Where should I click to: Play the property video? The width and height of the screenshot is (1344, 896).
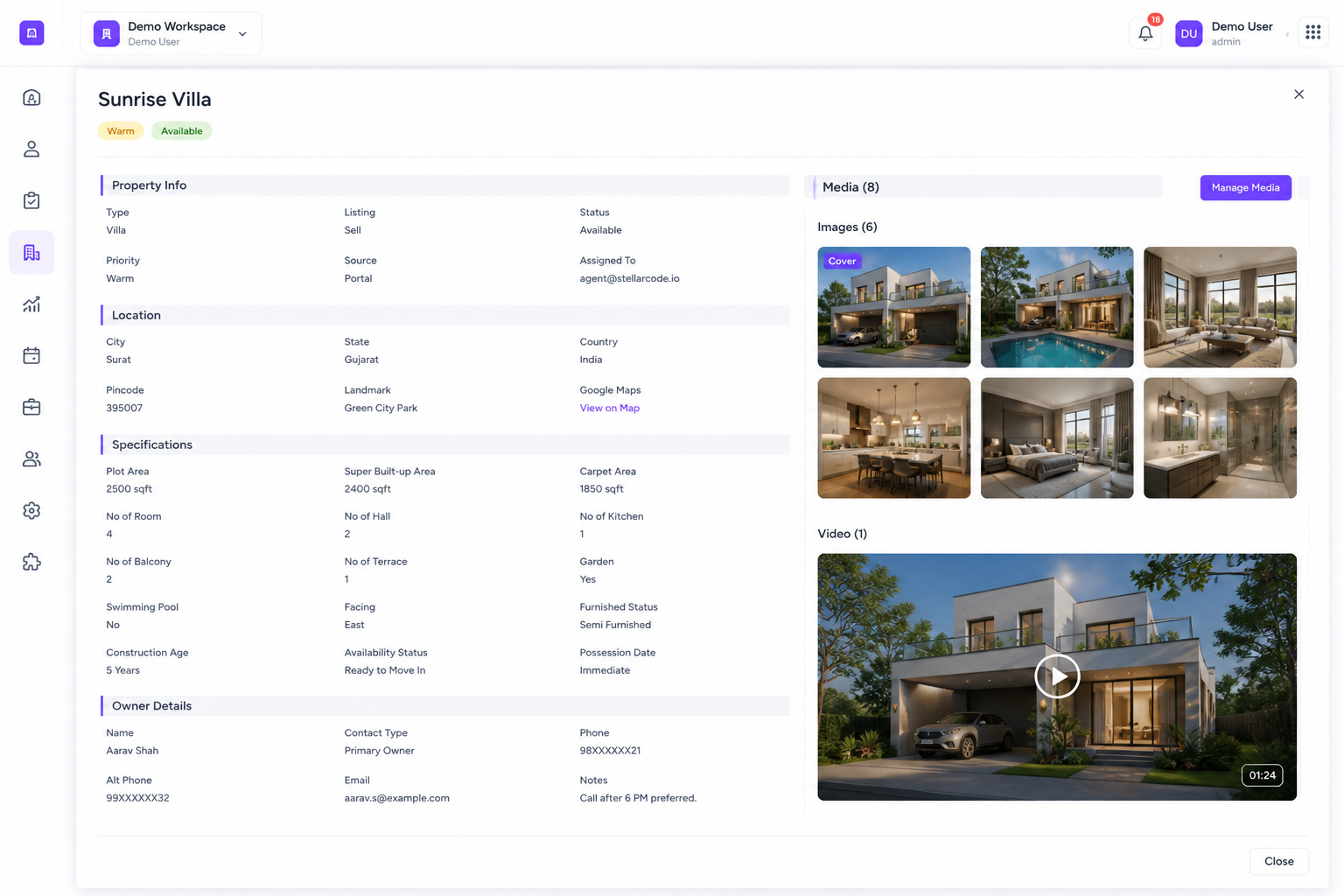pos(1057,676)
